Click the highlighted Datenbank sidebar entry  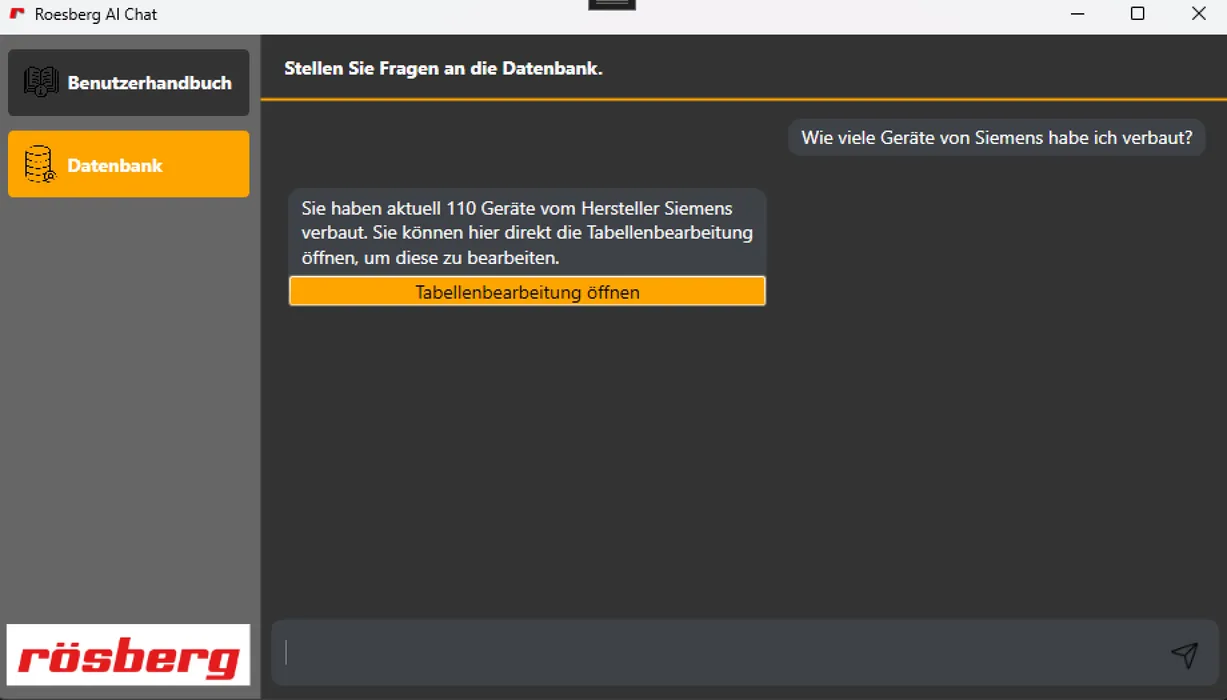coord(128,164)
